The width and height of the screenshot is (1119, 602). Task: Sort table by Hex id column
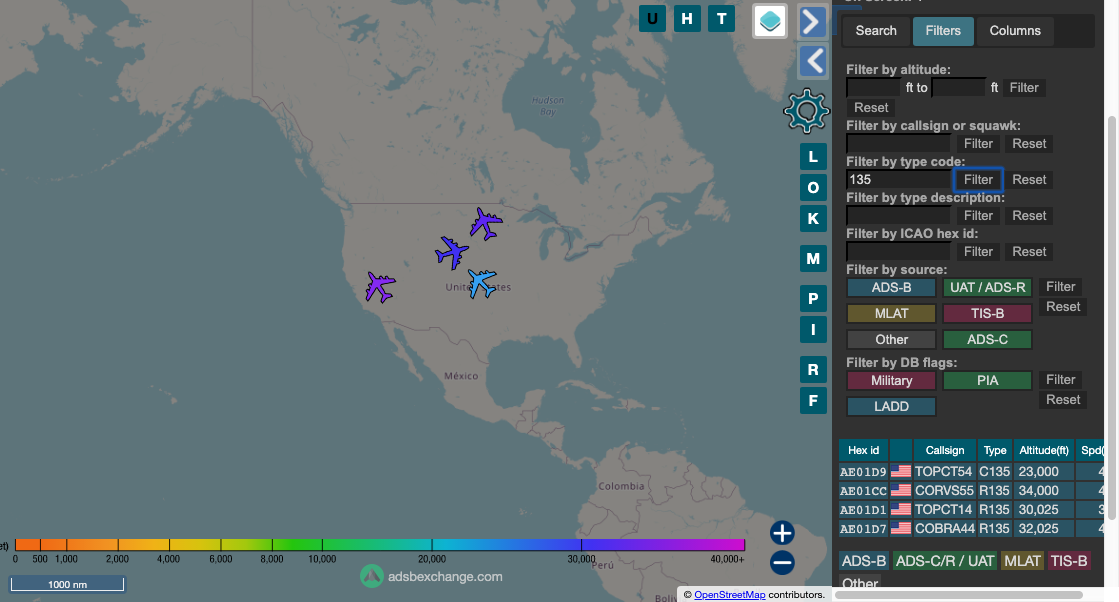(864, 450)
